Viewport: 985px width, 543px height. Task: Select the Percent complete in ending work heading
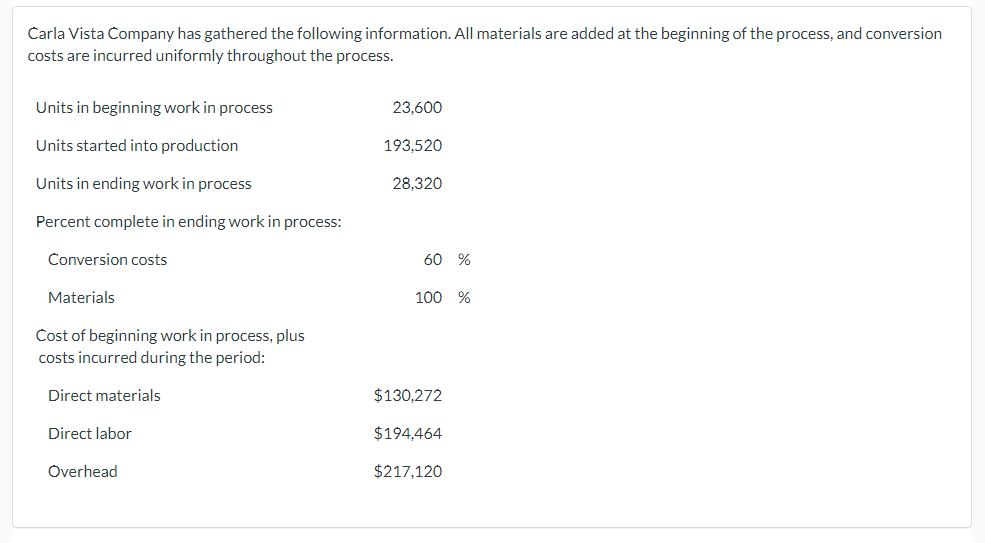click(188, 222)
